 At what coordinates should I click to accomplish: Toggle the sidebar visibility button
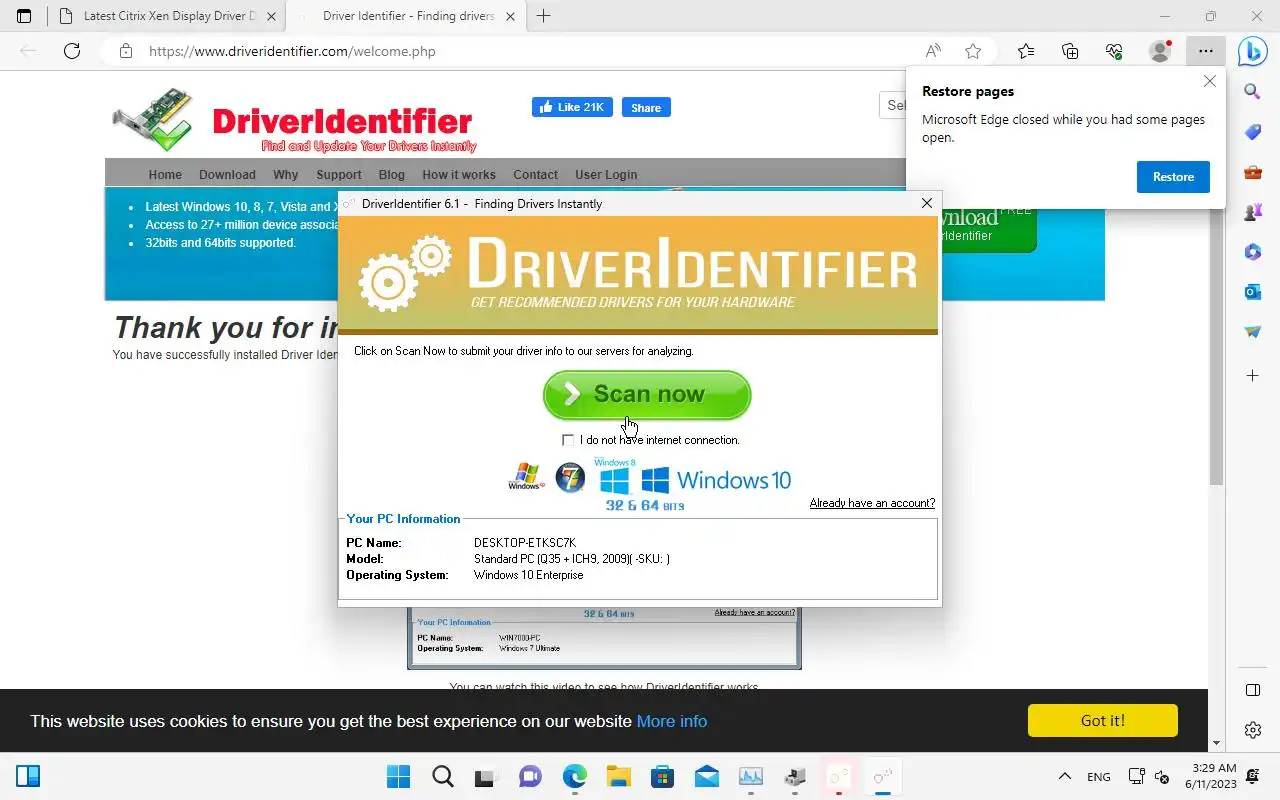point(1252,690)
